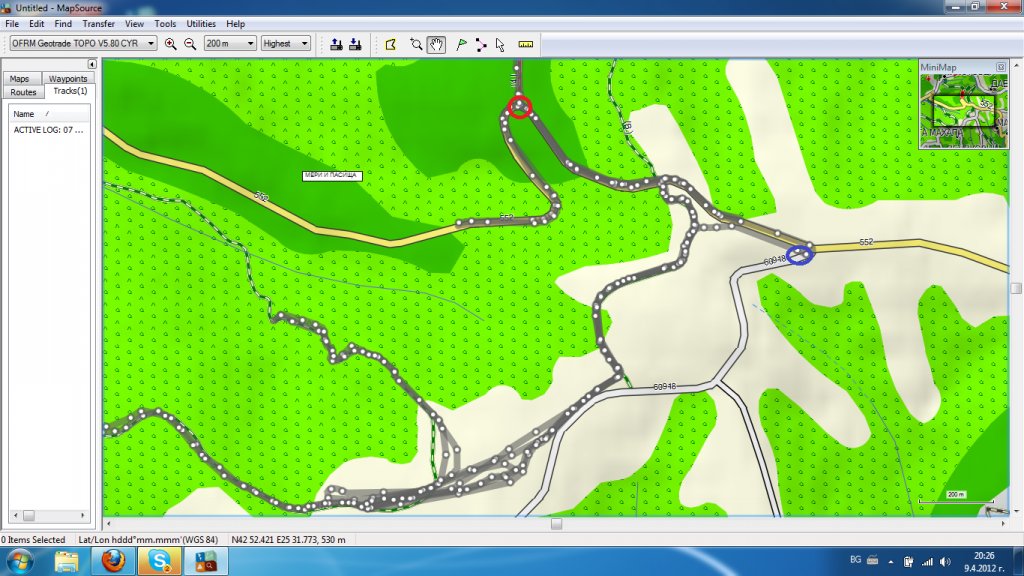Open Skype from the taskbar
Screen dimensions: 1024x576
coord(159,561)
